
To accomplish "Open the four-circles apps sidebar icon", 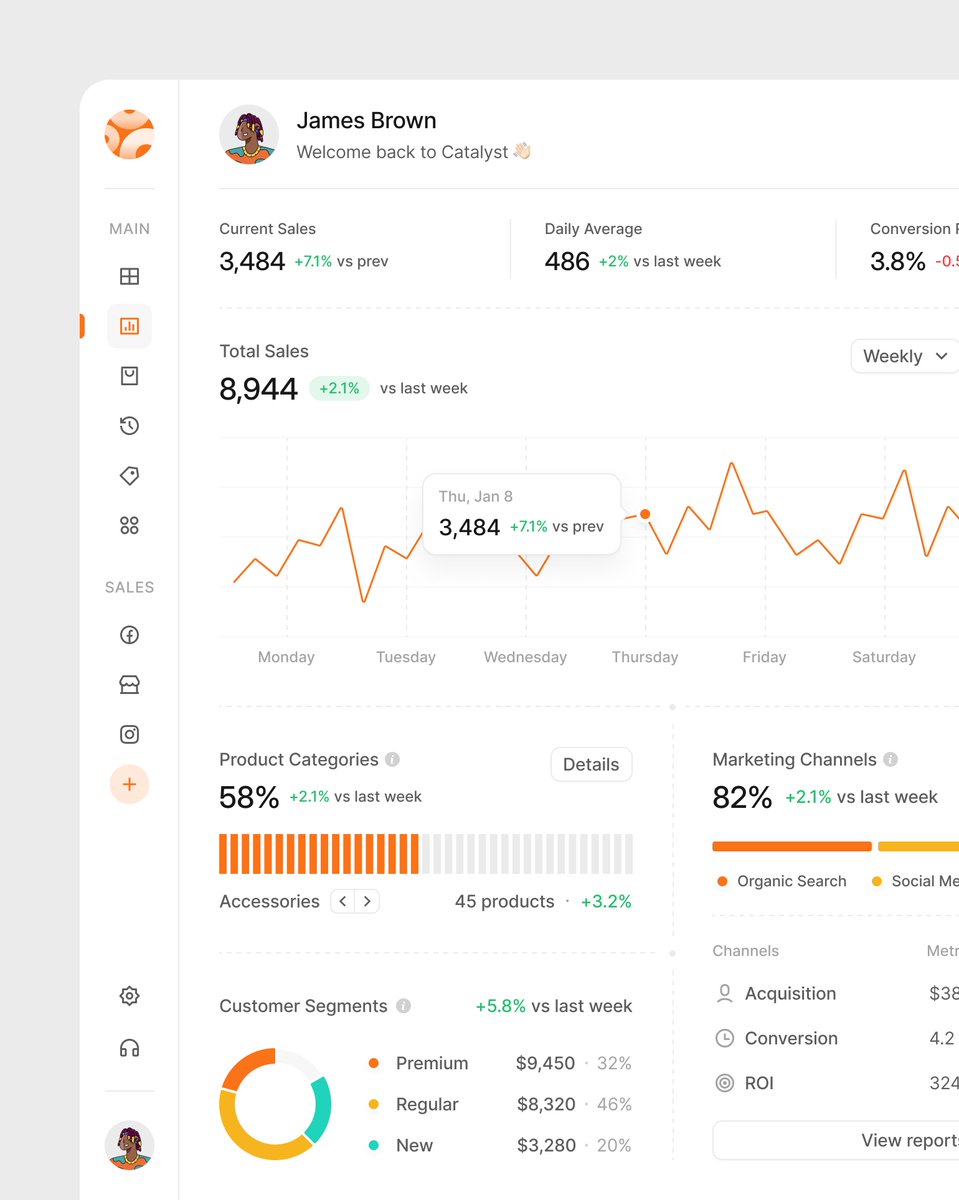I will tap(129, 526).
